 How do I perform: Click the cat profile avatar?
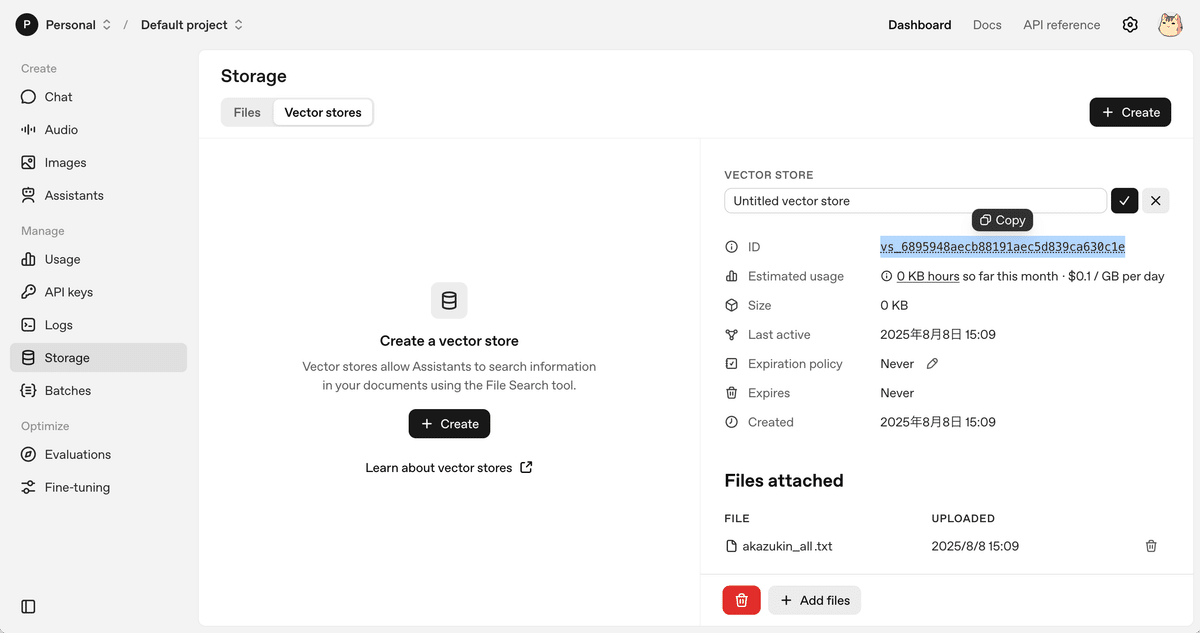point(1170,25)
